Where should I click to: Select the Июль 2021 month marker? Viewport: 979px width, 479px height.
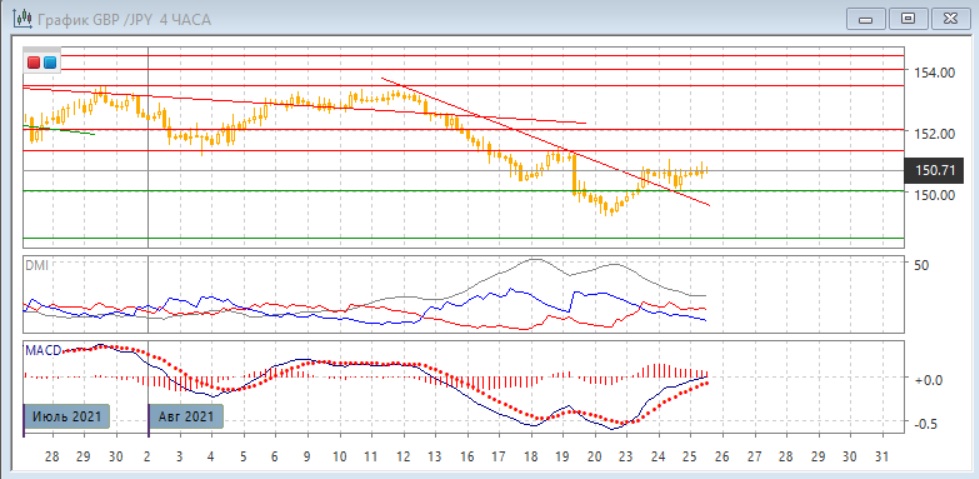65,415
